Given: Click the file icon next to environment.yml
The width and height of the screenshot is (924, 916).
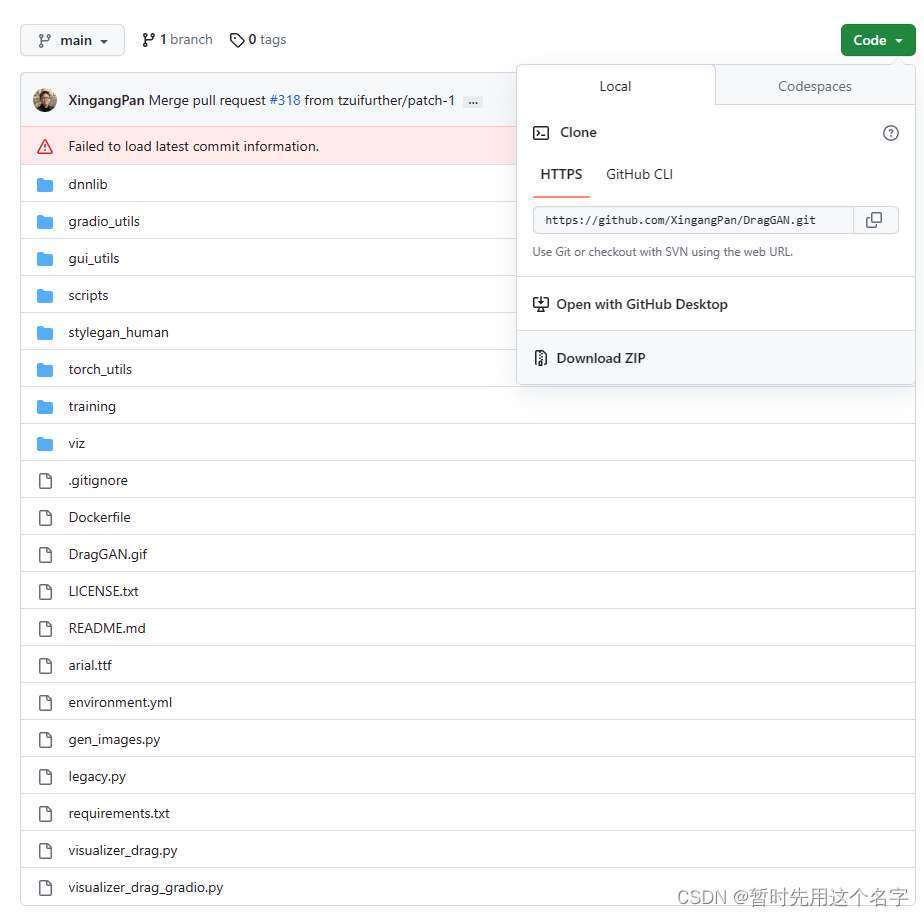Looking at the screenshot, I should point(45,703).
